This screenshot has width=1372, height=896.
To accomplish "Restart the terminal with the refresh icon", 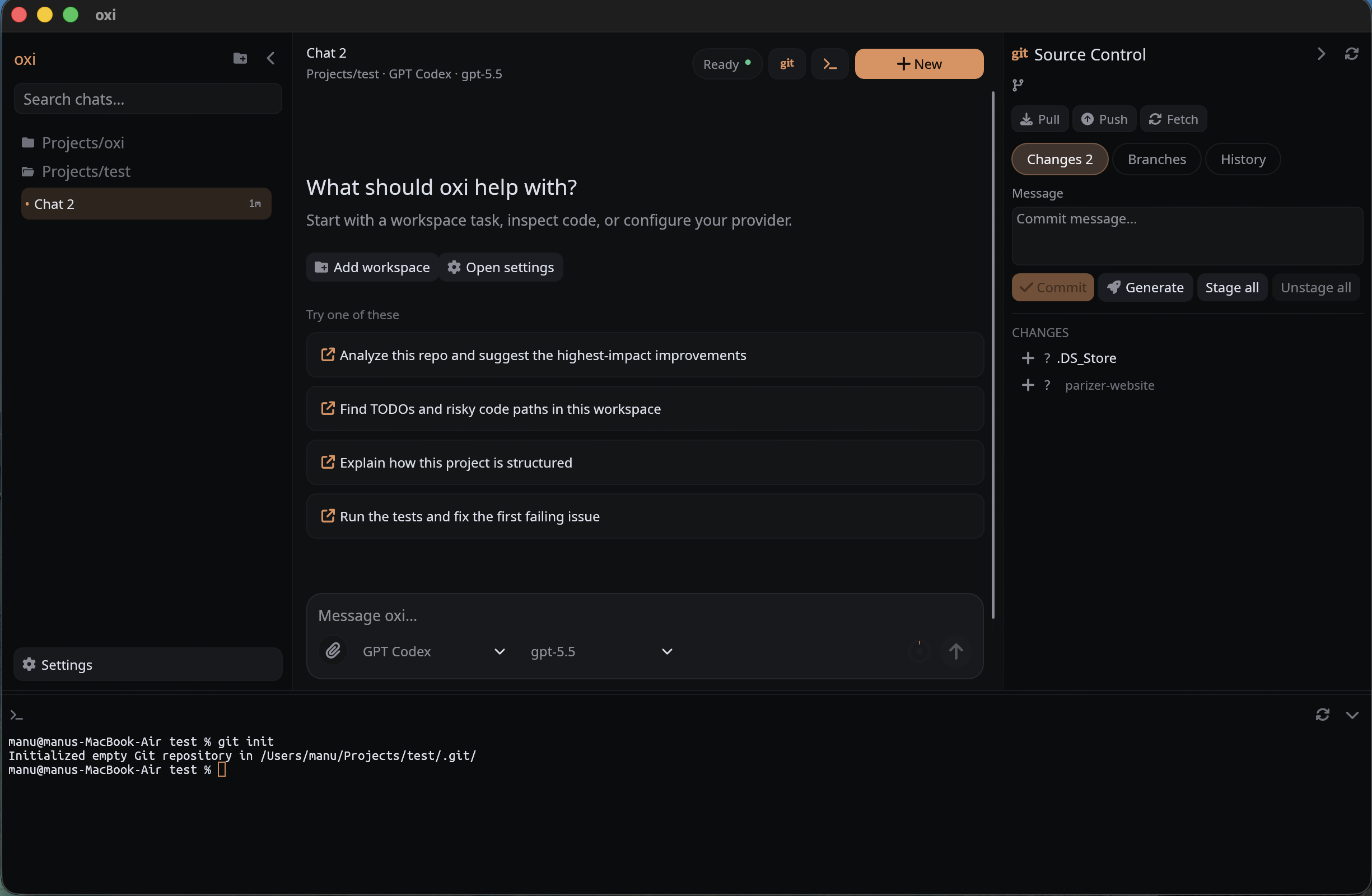I will pos(1322,715).
